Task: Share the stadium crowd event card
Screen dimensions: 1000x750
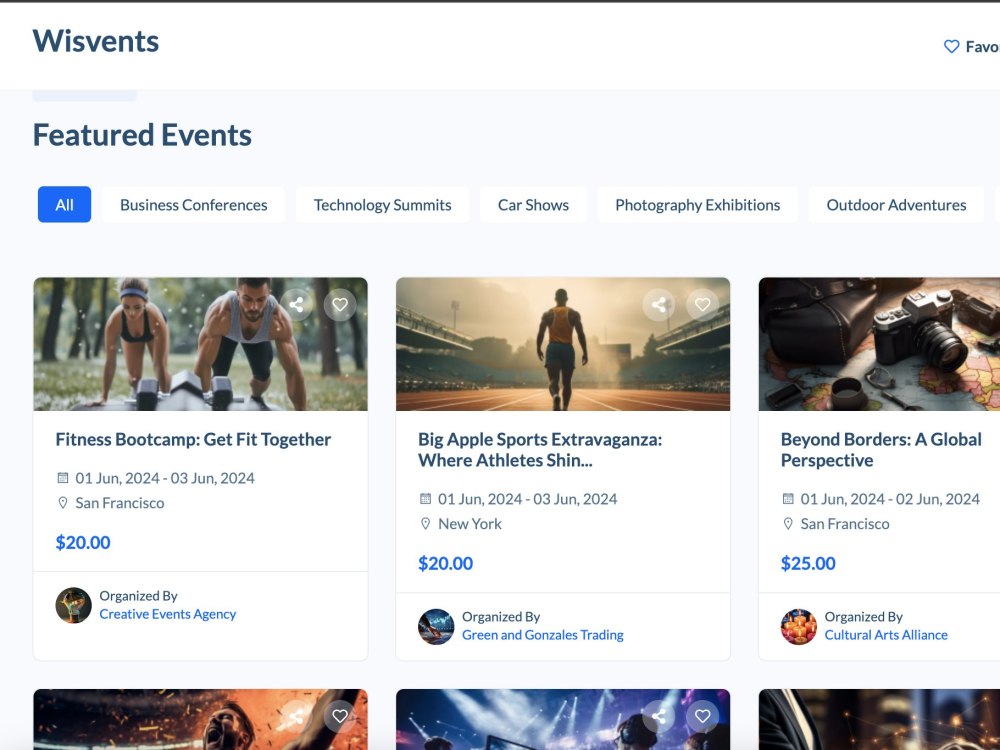Action: tap(297, 716)
